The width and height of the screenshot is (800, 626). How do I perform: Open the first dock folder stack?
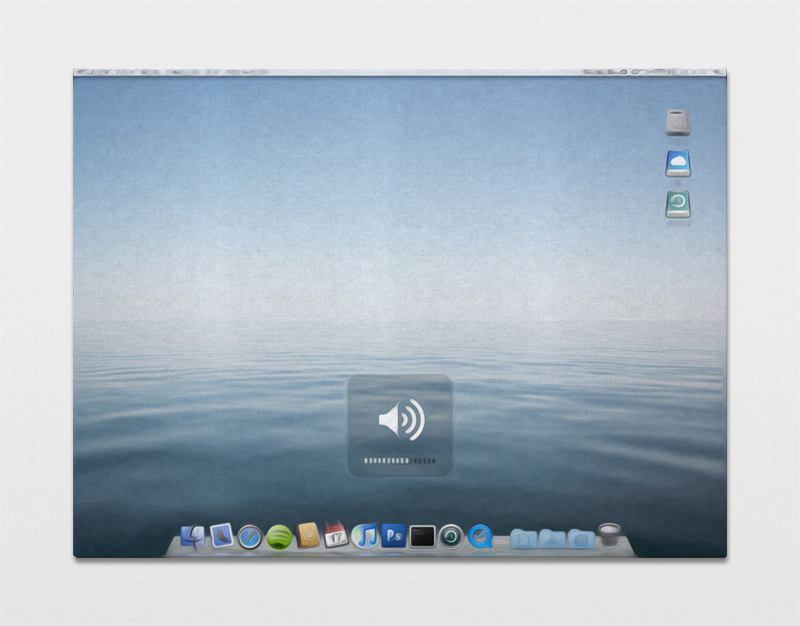click(x=524, y=539)
